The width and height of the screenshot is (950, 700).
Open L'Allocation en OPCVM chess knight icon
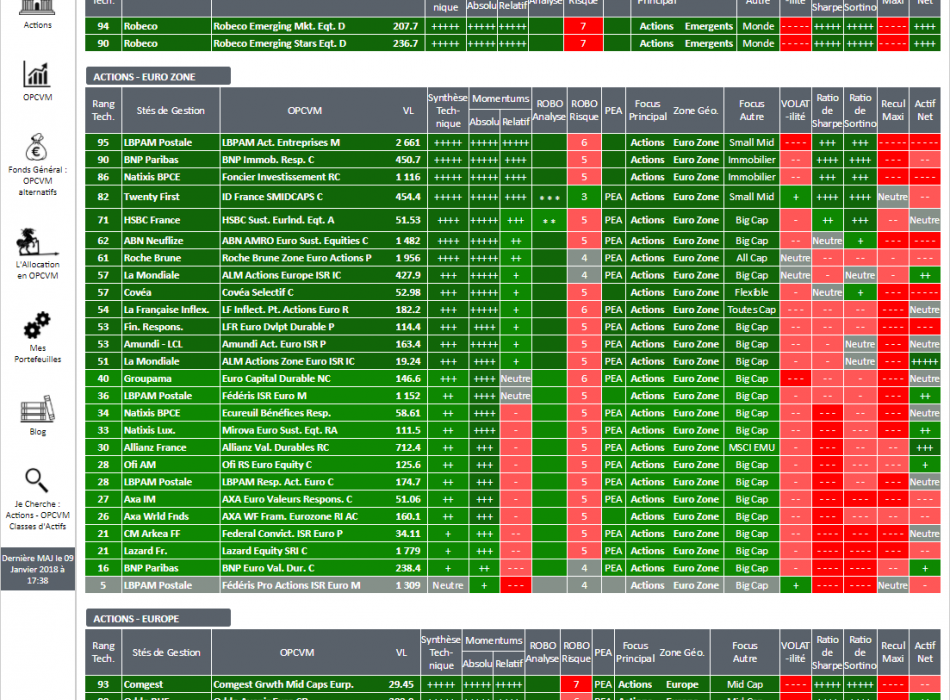click(38, 242)
